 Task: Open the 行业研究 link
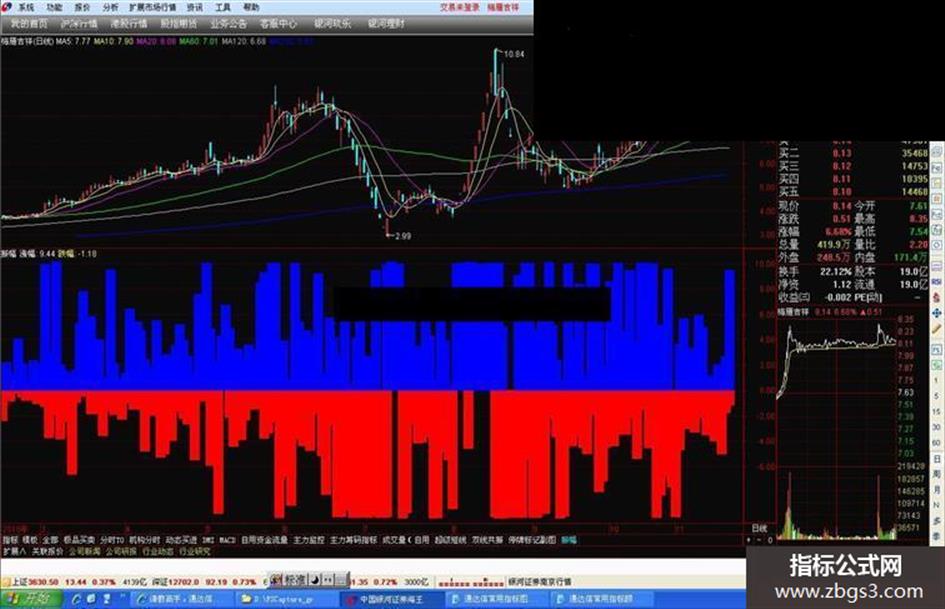195,552
